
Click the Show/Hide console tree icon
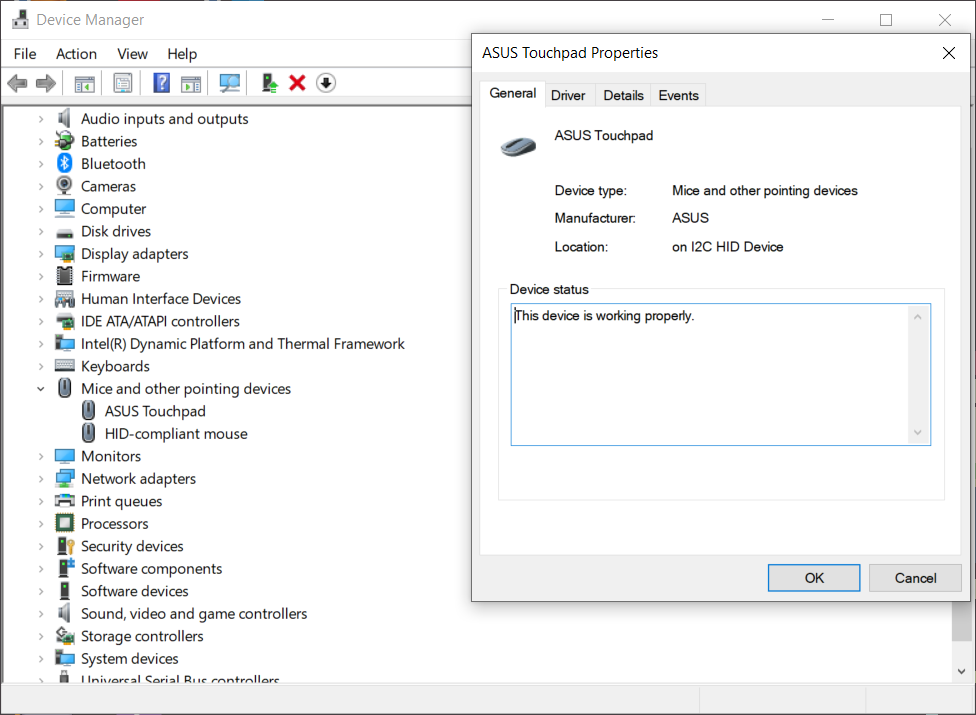(84, 82)
